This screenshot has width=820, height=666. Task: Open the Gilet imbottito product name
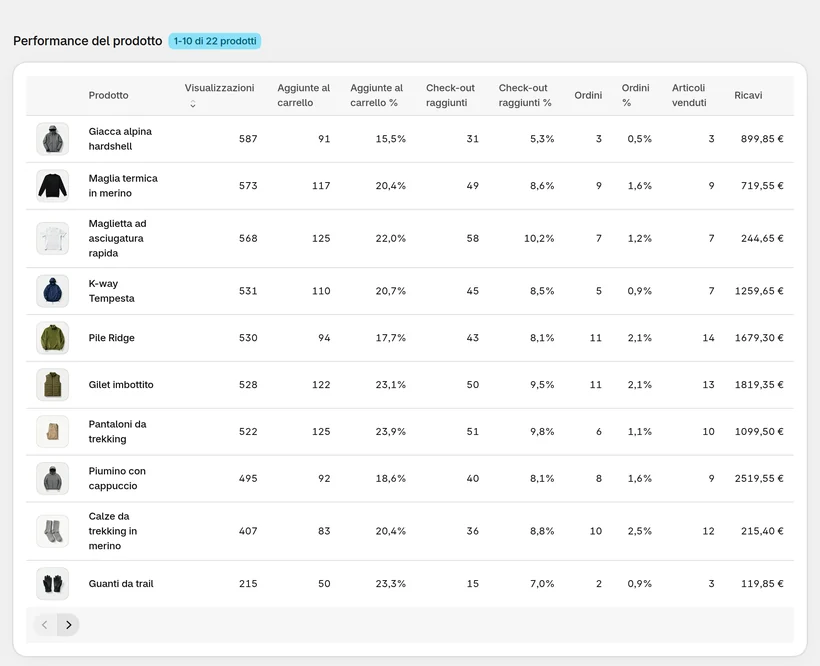(x=121, y=385)
